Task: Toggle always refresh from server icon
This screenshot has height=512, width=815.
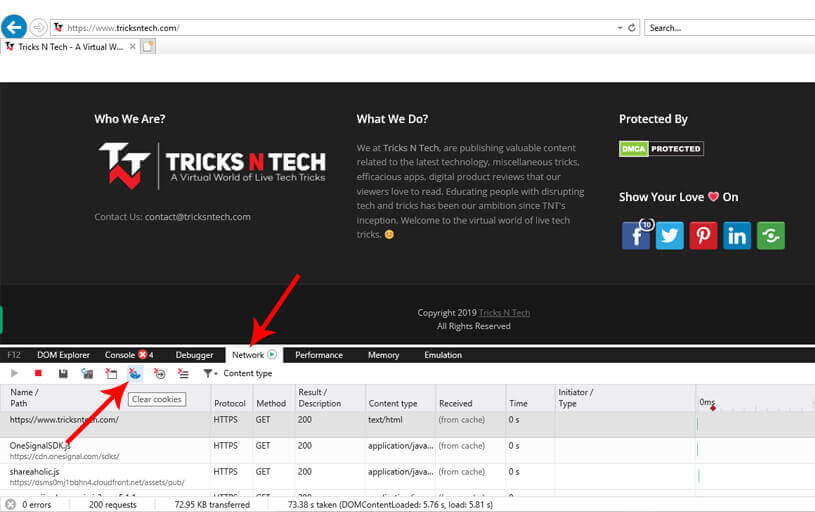Action: point(87,373)
